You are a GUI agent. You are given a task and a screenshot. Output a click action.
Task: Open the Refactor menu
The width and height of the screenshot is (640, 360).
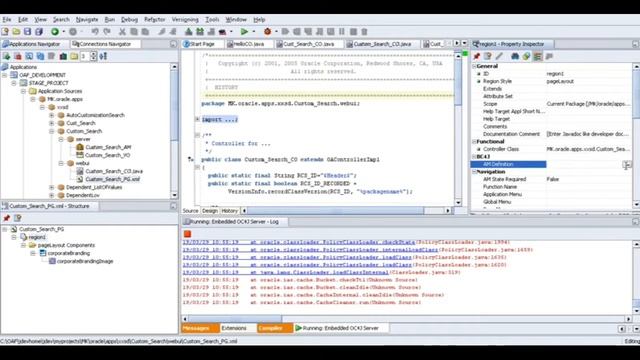(155, 20)
